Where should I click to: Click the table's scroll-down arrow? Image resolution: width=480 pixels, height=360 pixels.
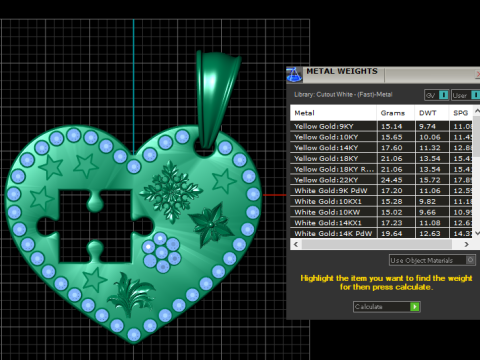click(477, 233)
